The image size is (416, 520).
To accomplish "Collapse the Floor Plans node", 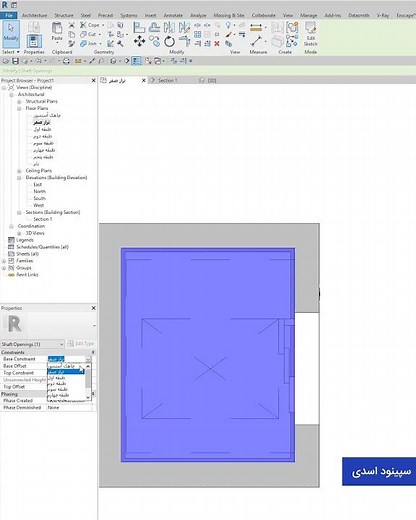I will [x=19, y=109].
